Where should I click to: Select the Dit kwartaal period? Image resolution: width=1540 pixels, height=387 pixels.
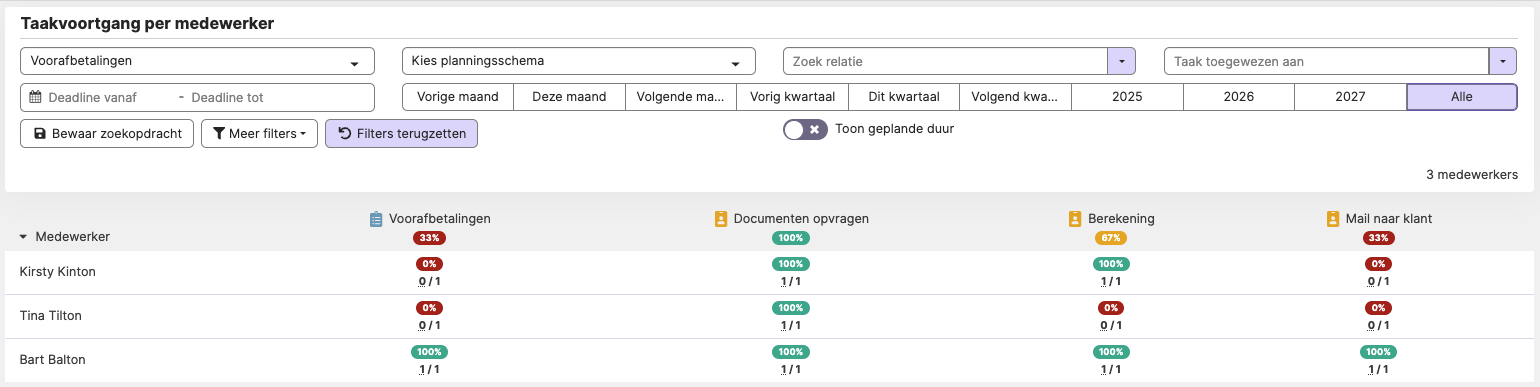pyautogui.click(x=904, y=97)
